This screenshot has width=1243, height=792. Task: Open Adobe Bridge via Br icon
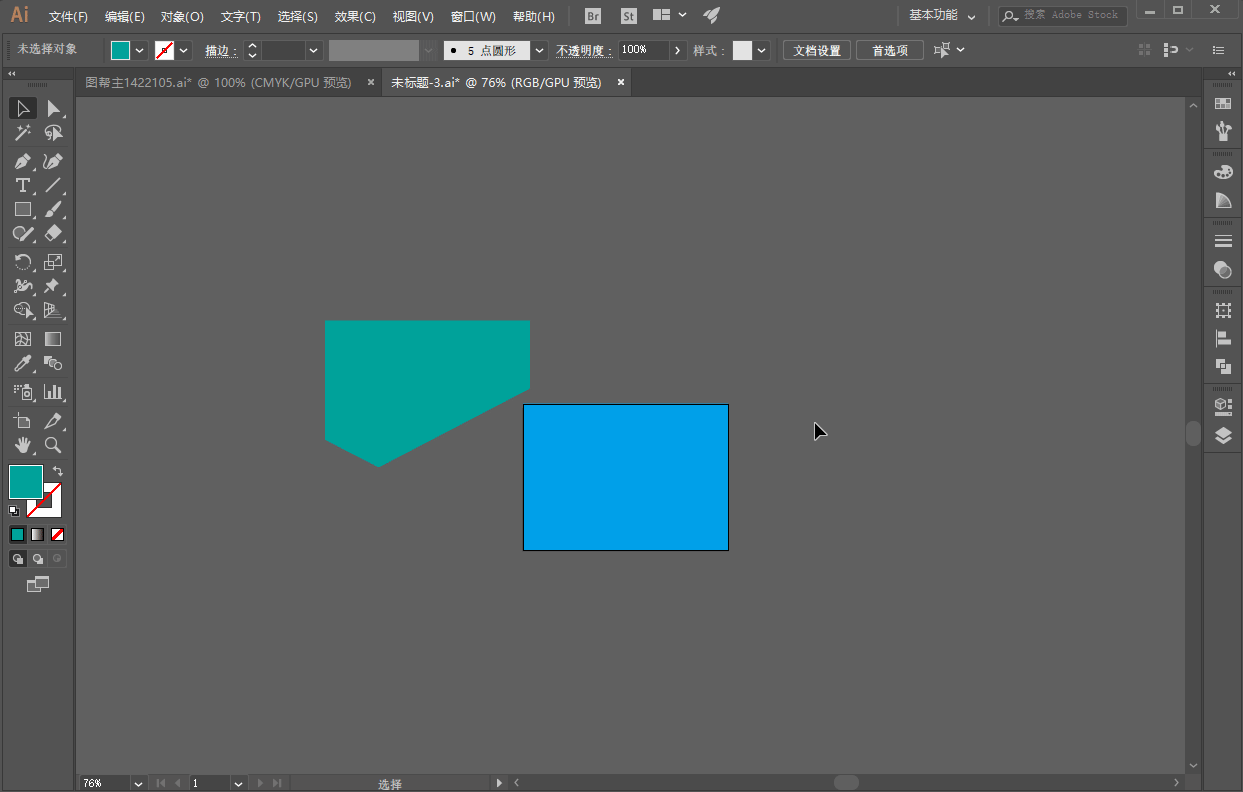click(x=593, y=16)
